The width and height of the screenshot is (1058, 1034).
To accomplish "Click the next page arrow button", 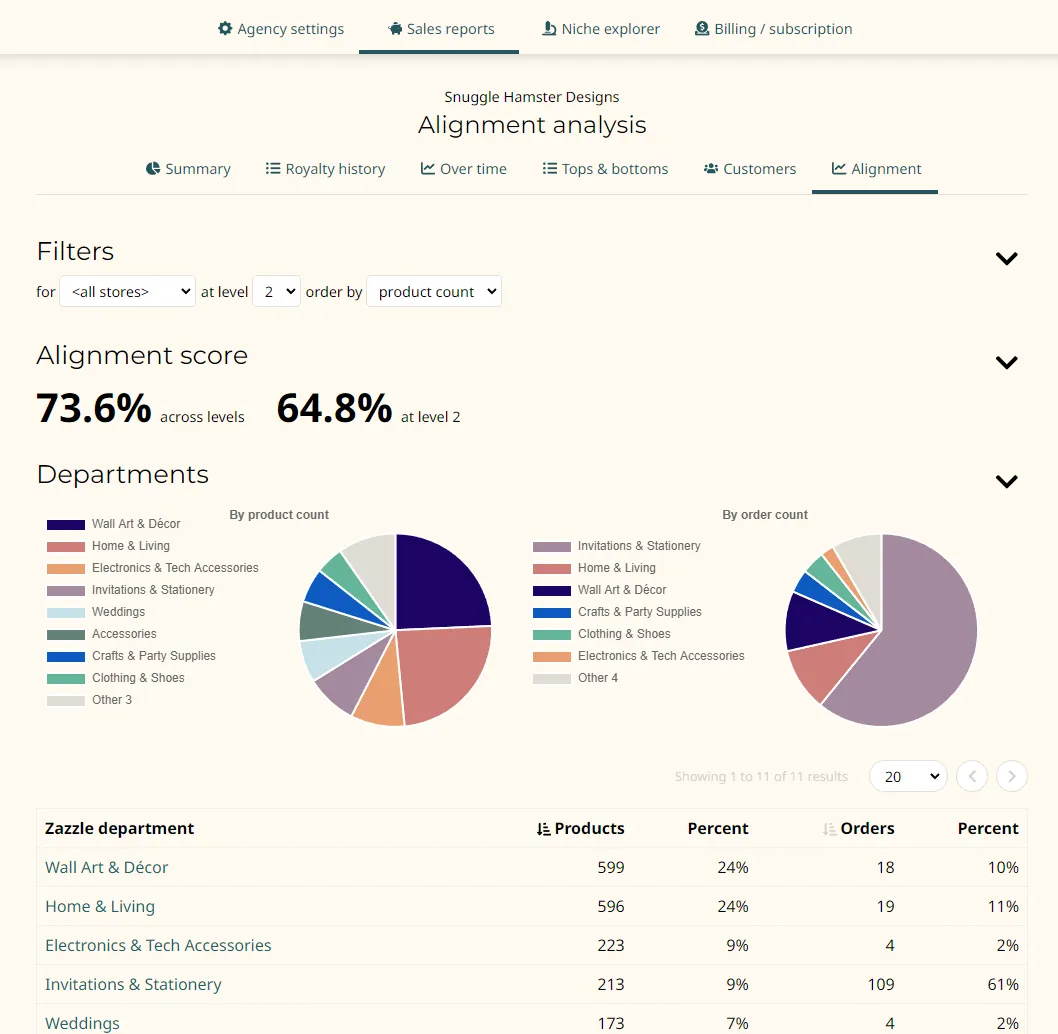I will click(x=1012, y=777).
